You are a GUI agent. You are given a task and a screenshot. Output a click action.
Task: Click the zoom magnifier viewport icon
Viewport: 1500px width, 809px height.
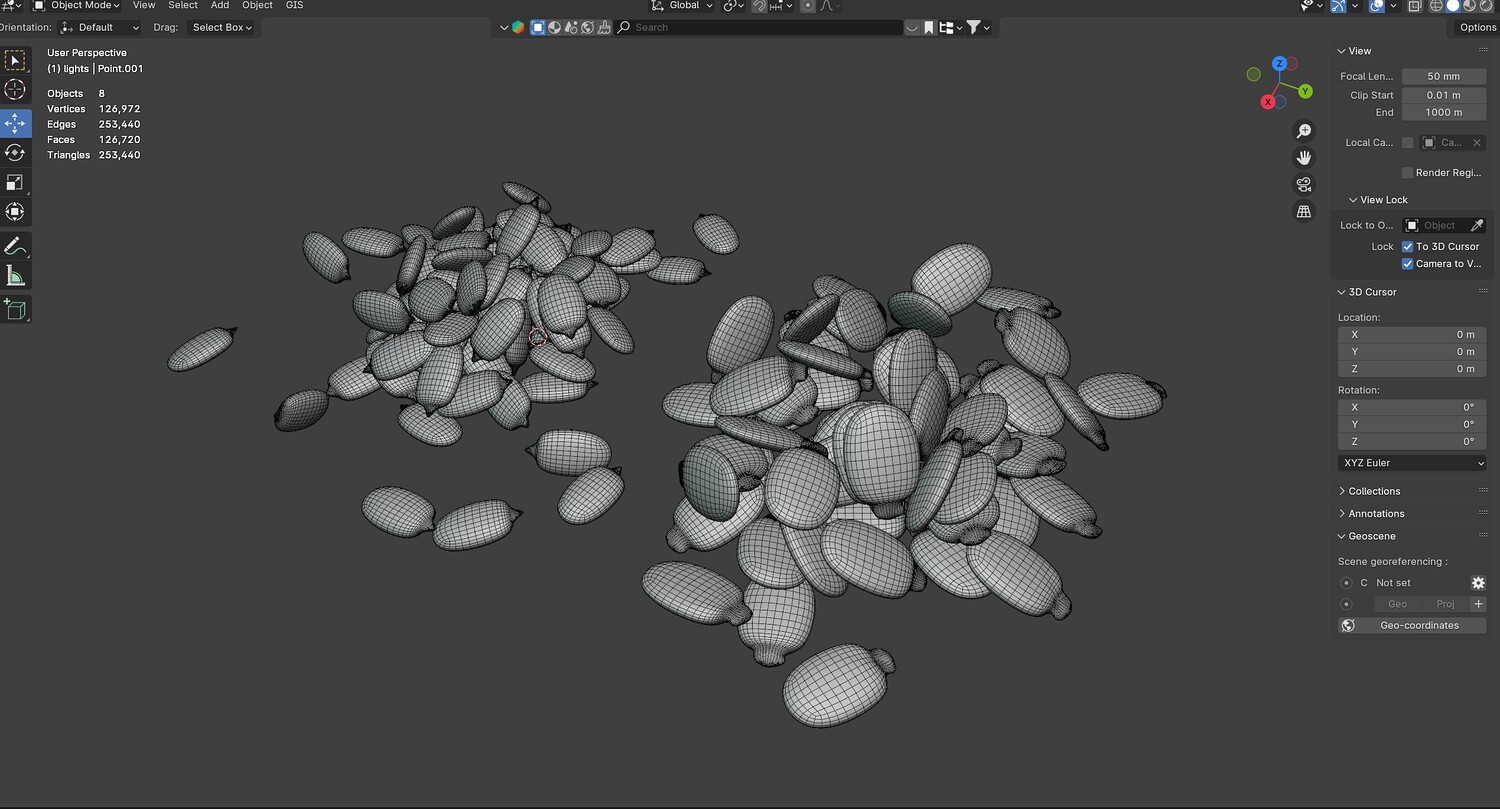click(1304, 131)
